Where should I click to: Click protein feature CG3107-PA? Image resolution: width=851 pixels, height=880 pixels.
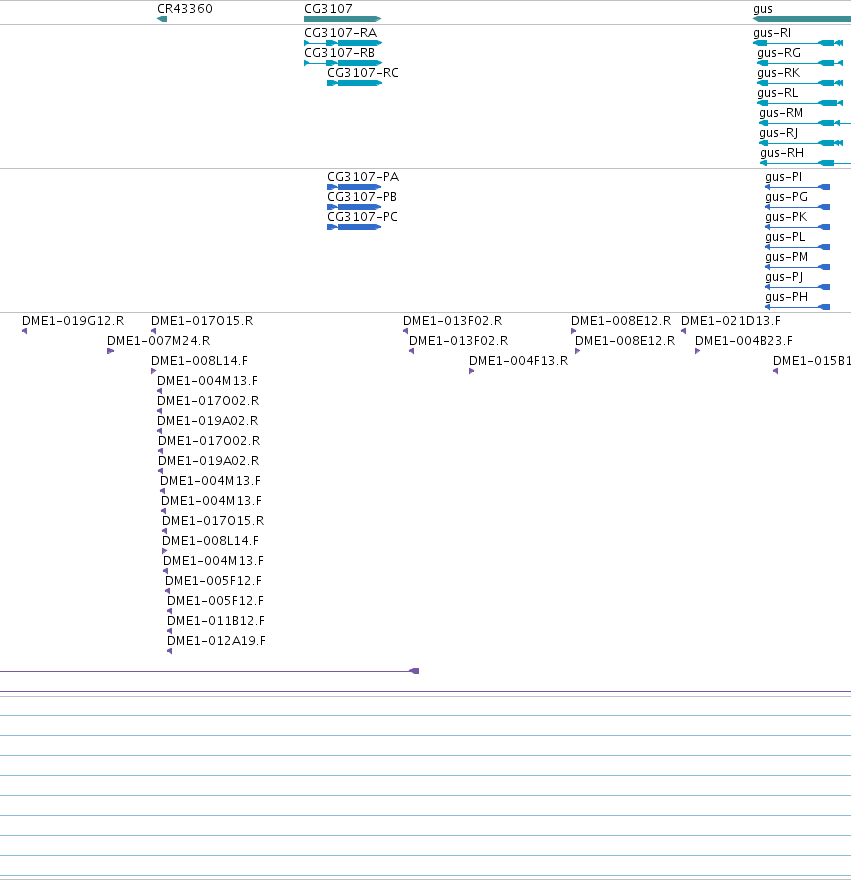click(x=354, y=187)
